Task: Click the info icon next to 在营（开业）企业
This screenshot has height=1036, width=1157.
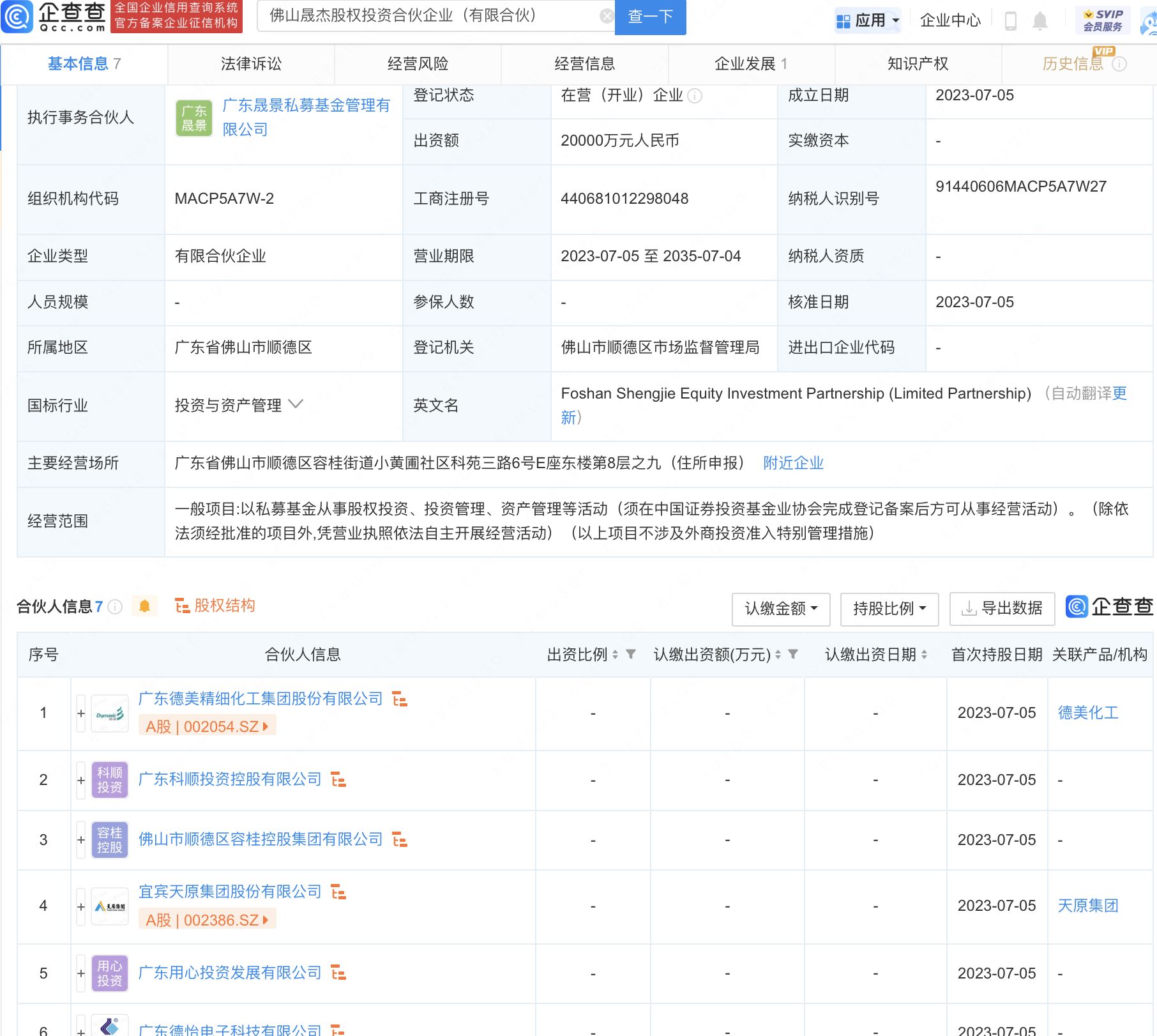Action: click(x=695, y=96)
